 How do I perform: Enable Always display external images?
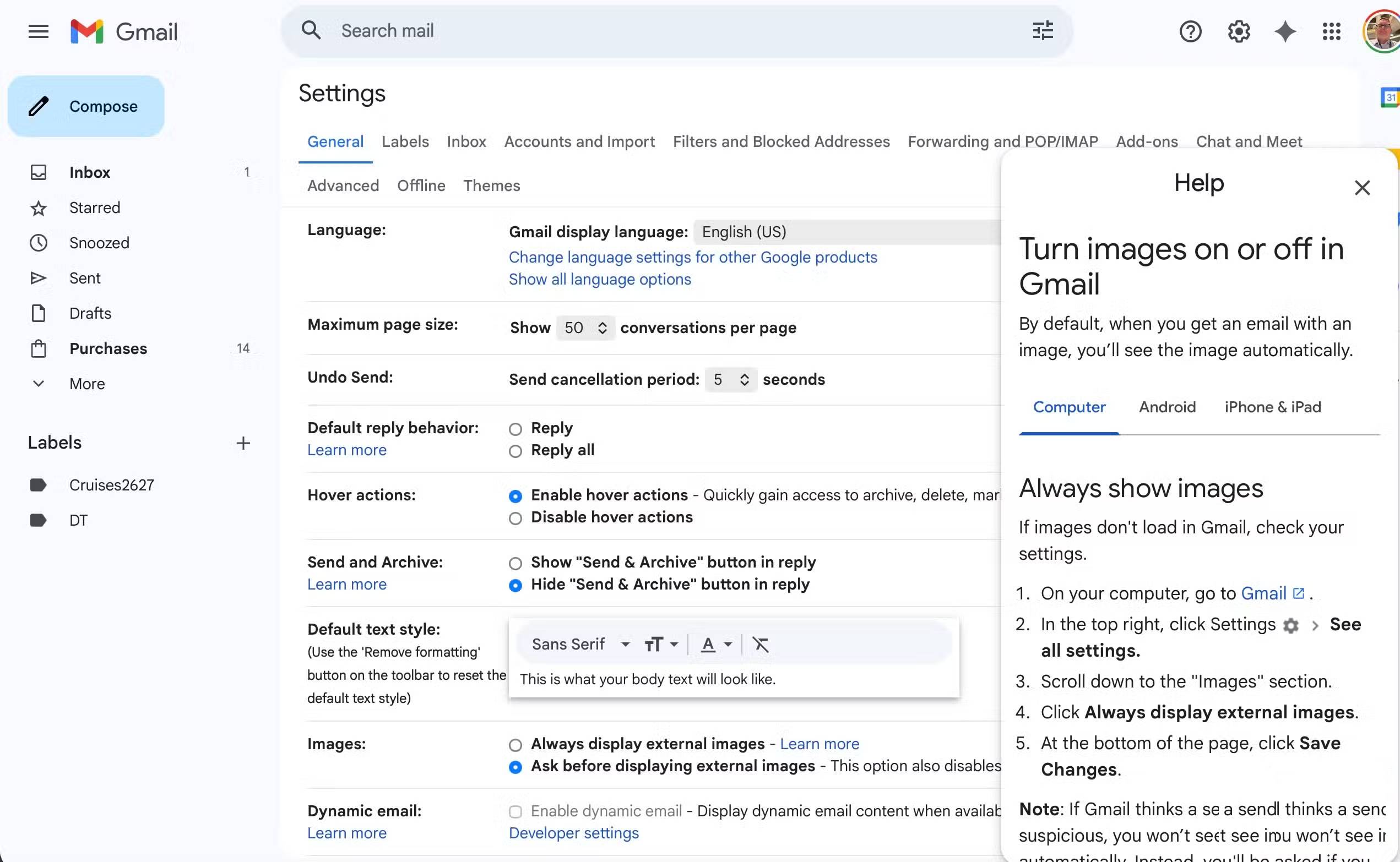(x=515, y=745)
